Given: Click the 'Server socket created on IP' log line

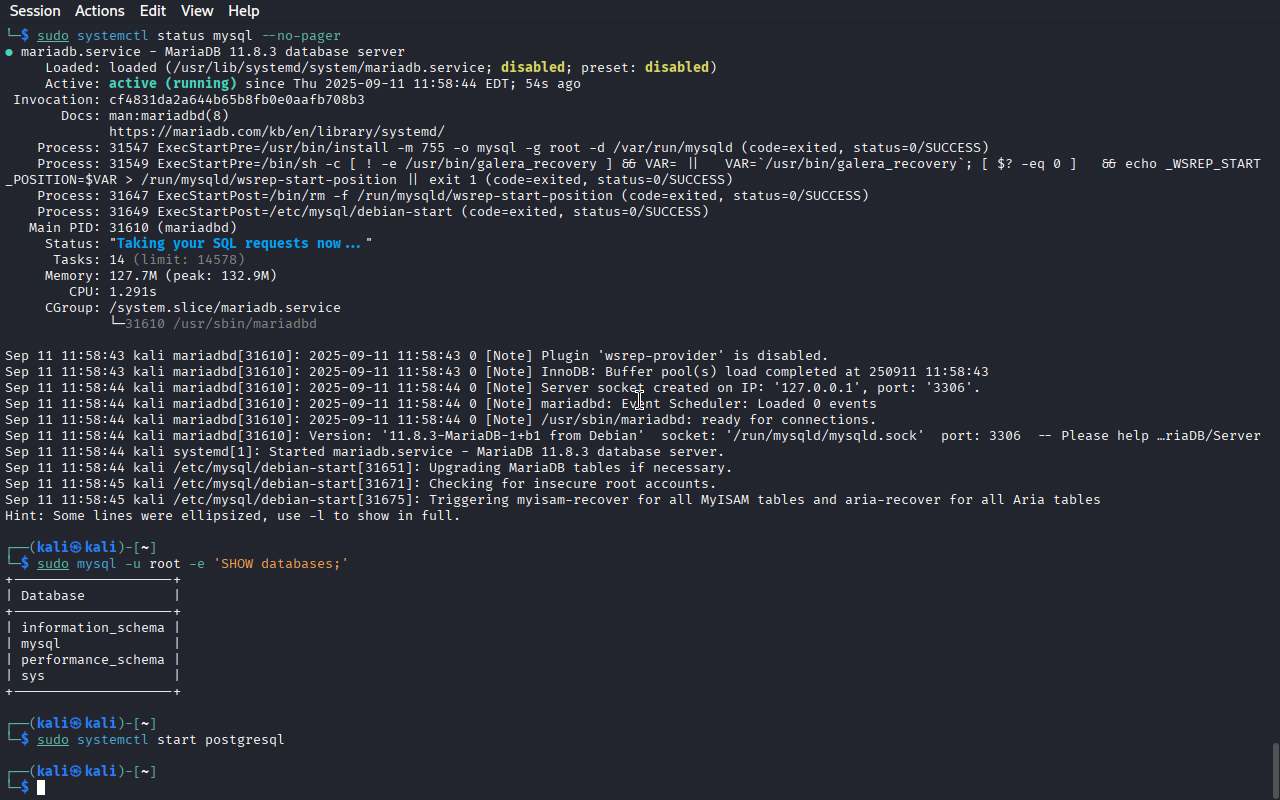Looking at the screenshot, I should pos(493,388).
